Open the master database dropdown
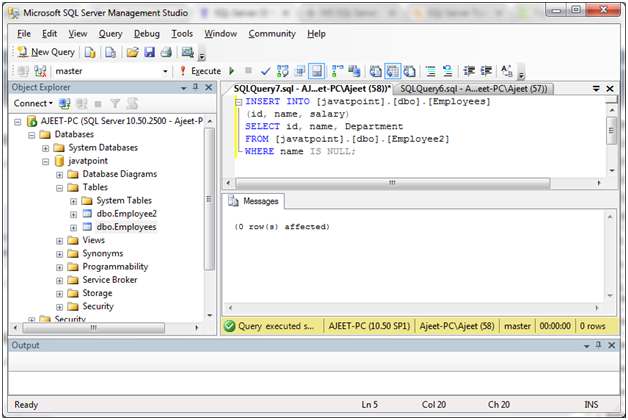Image resolution: width=628 pixels, height=420 pixels. (x=165, y=71)
